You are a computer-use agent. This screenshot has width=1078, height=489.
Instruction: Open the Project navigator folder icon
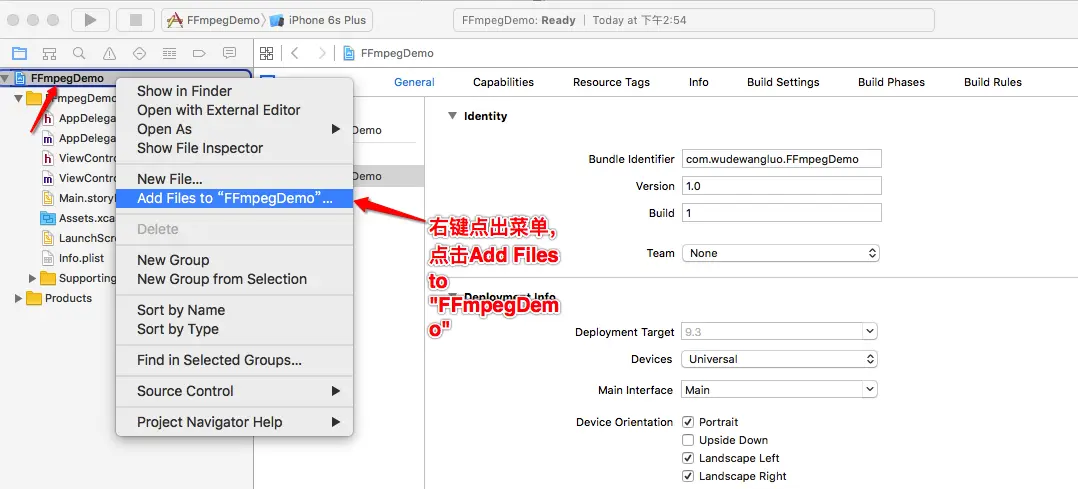(x=19, y=53)
